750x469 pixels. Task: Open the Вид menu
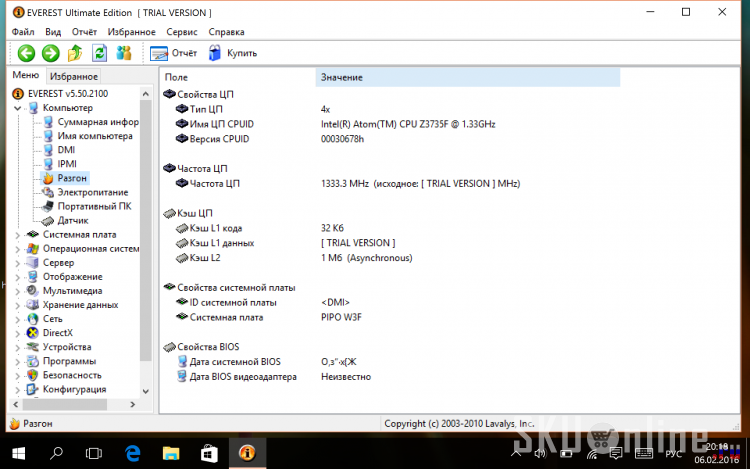coord(53,32)
